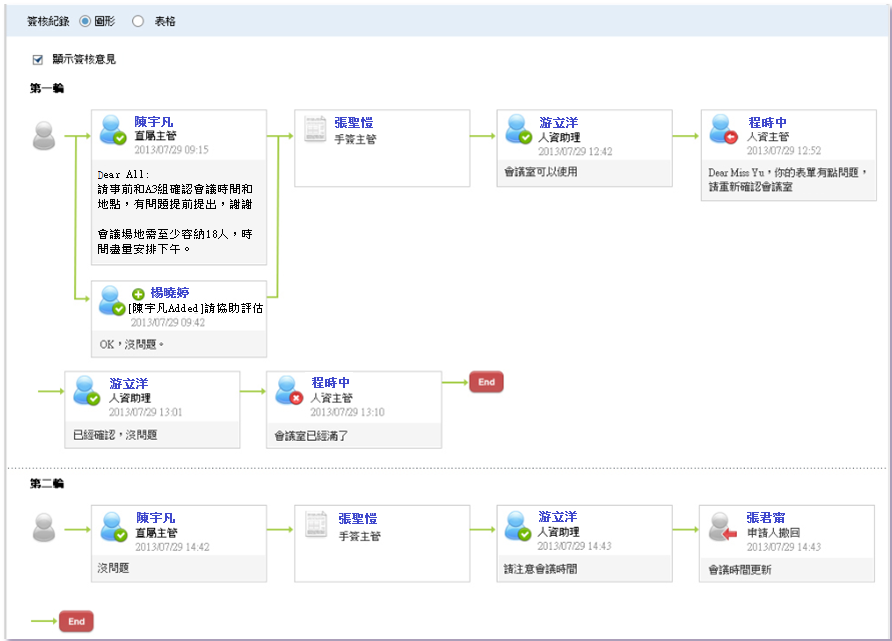Open 游立洋 name link dated 14:43
This screenshot has width=892, height=641.
point(558,516)
